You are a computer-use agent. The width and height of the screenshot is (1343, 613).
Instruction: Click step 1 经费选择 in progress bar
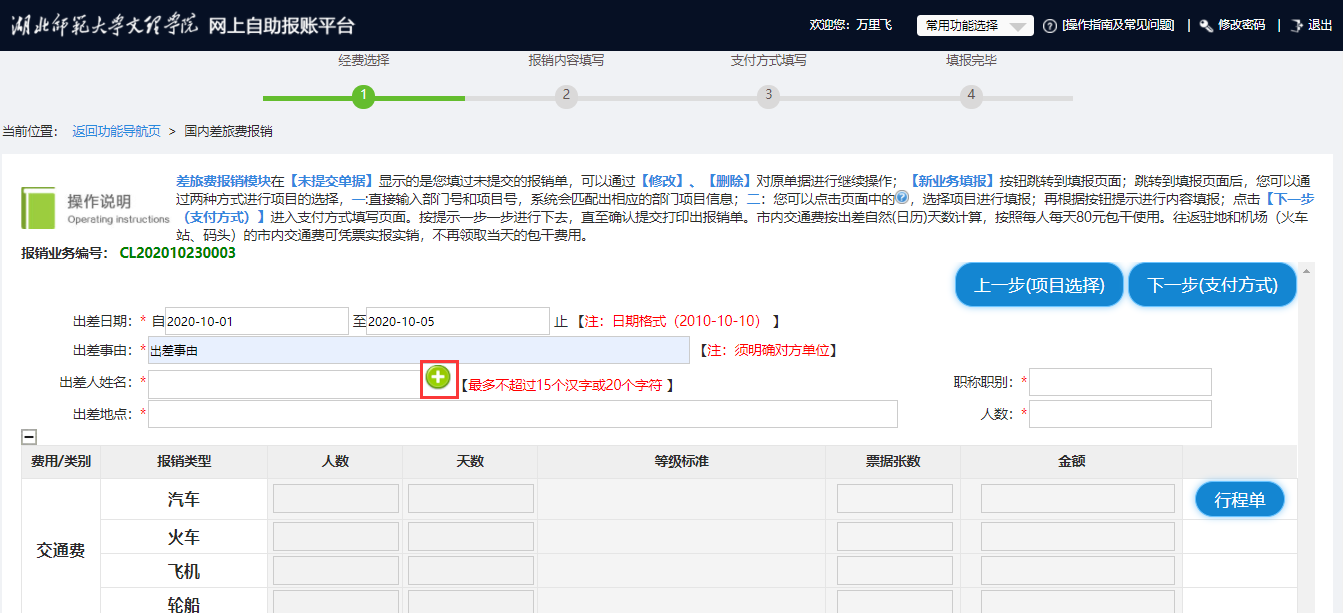pyautogui.click(x=363, y=96)
